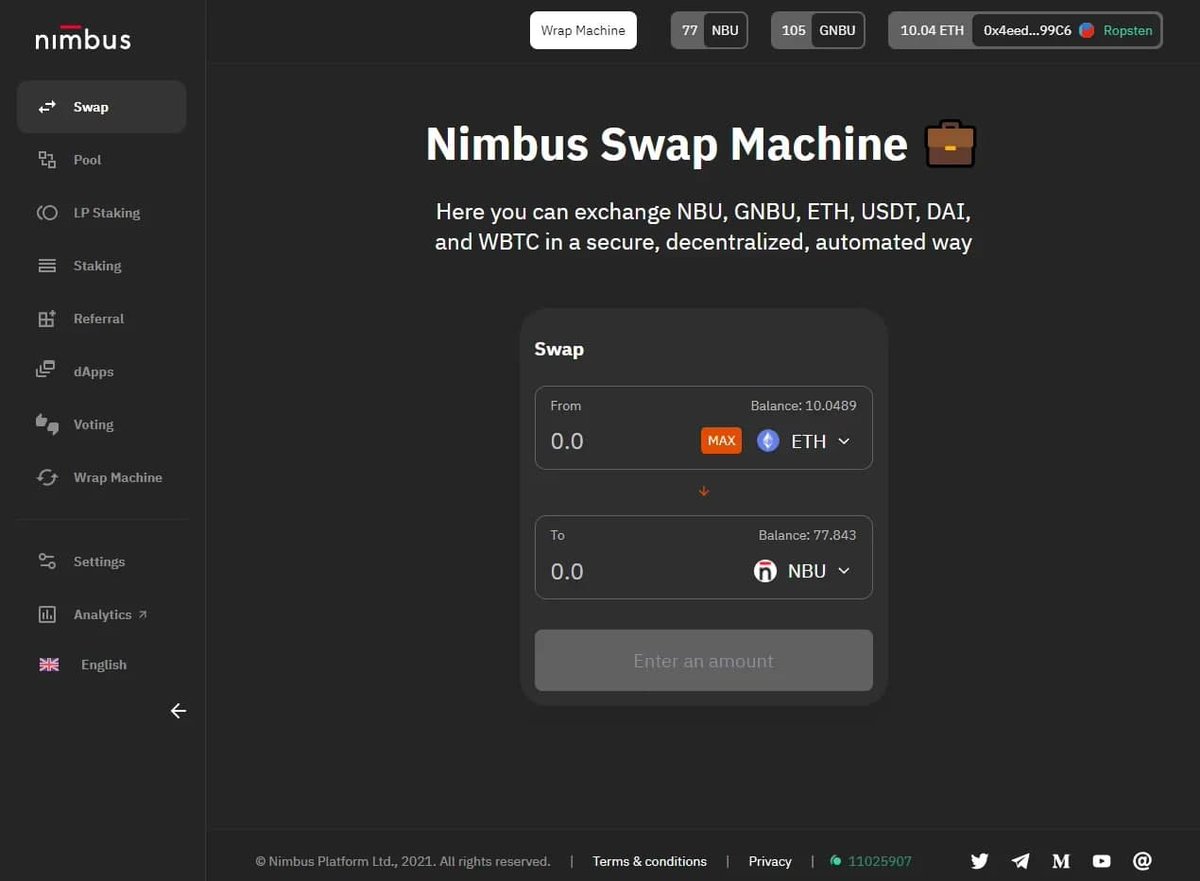Click the swap direction arrow between fields
This screenshot has width=1200, height=881.
tap(704, 491)
